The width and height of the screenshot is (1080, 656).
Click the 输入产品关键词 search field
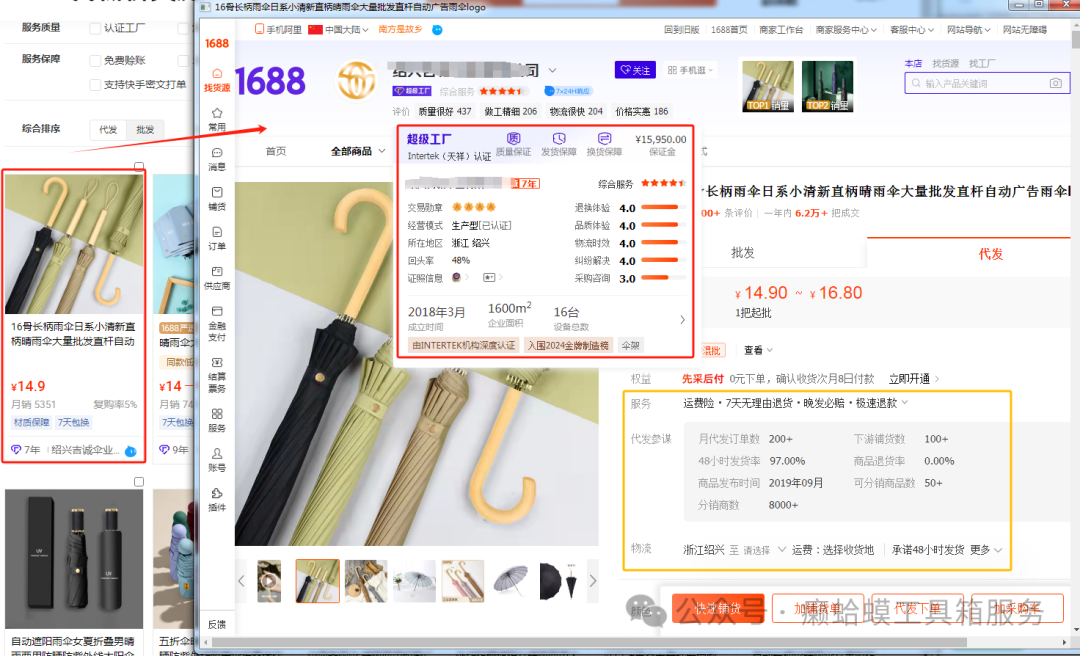(986, 83)
